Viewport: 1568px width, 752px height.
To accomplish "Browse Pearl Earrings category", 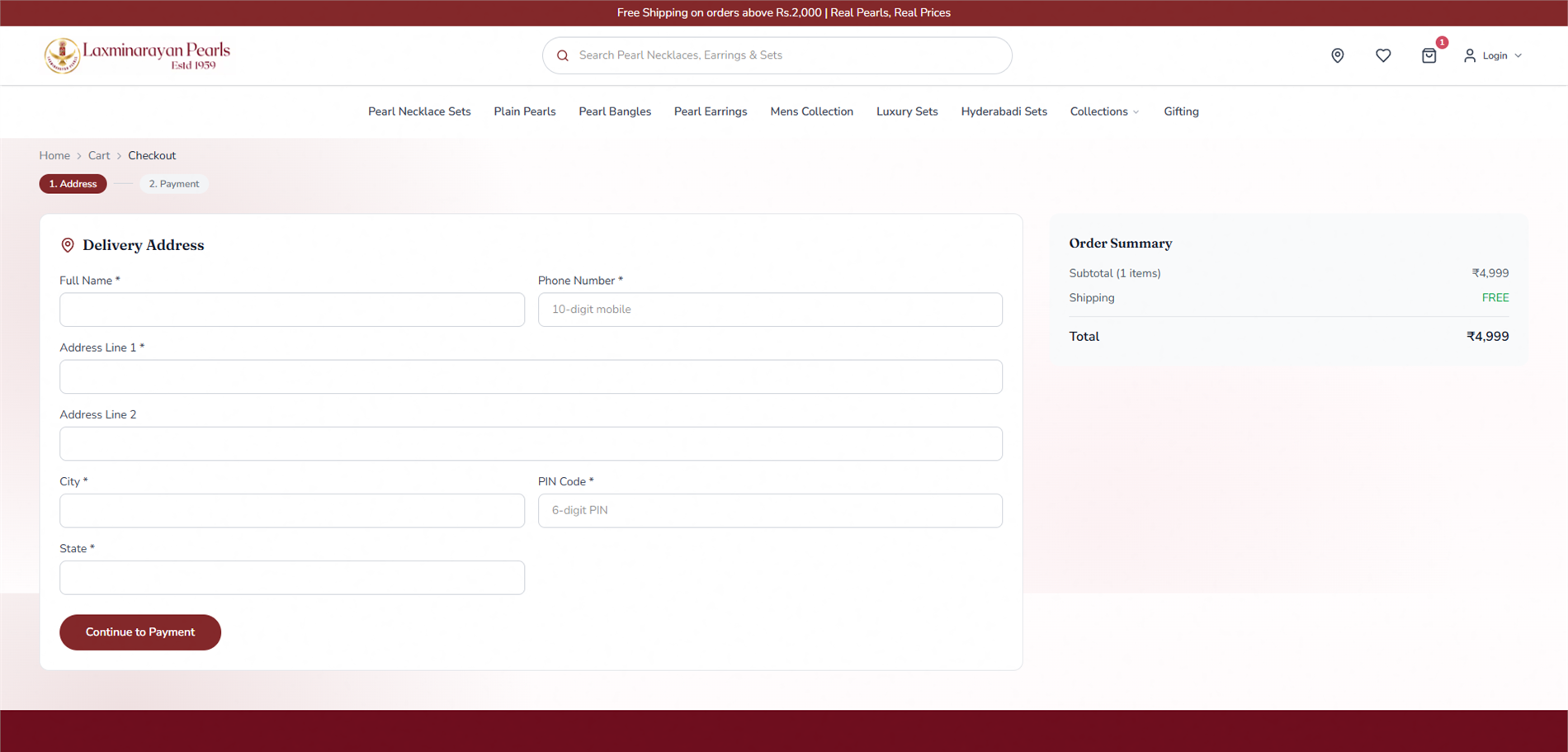I will point(711,111).
